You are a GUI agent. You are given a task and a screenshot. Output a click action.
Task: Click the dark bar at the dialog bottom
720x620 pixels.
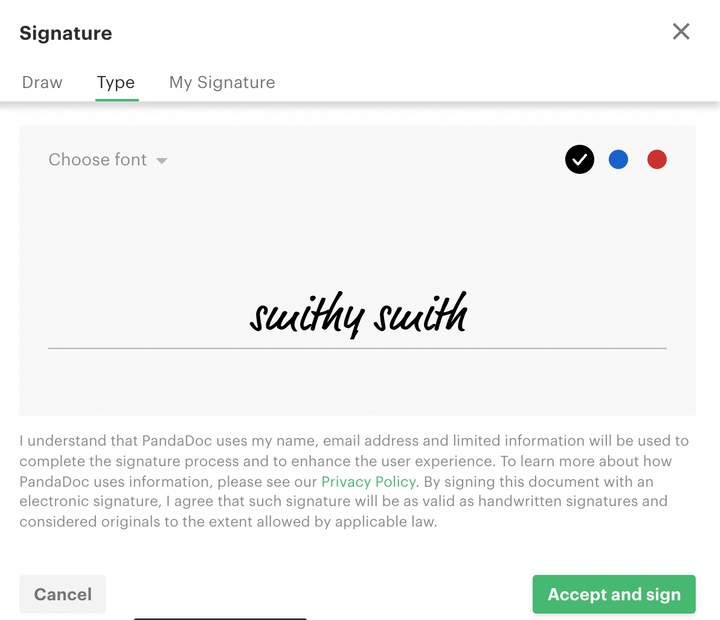tap(220, 617)
